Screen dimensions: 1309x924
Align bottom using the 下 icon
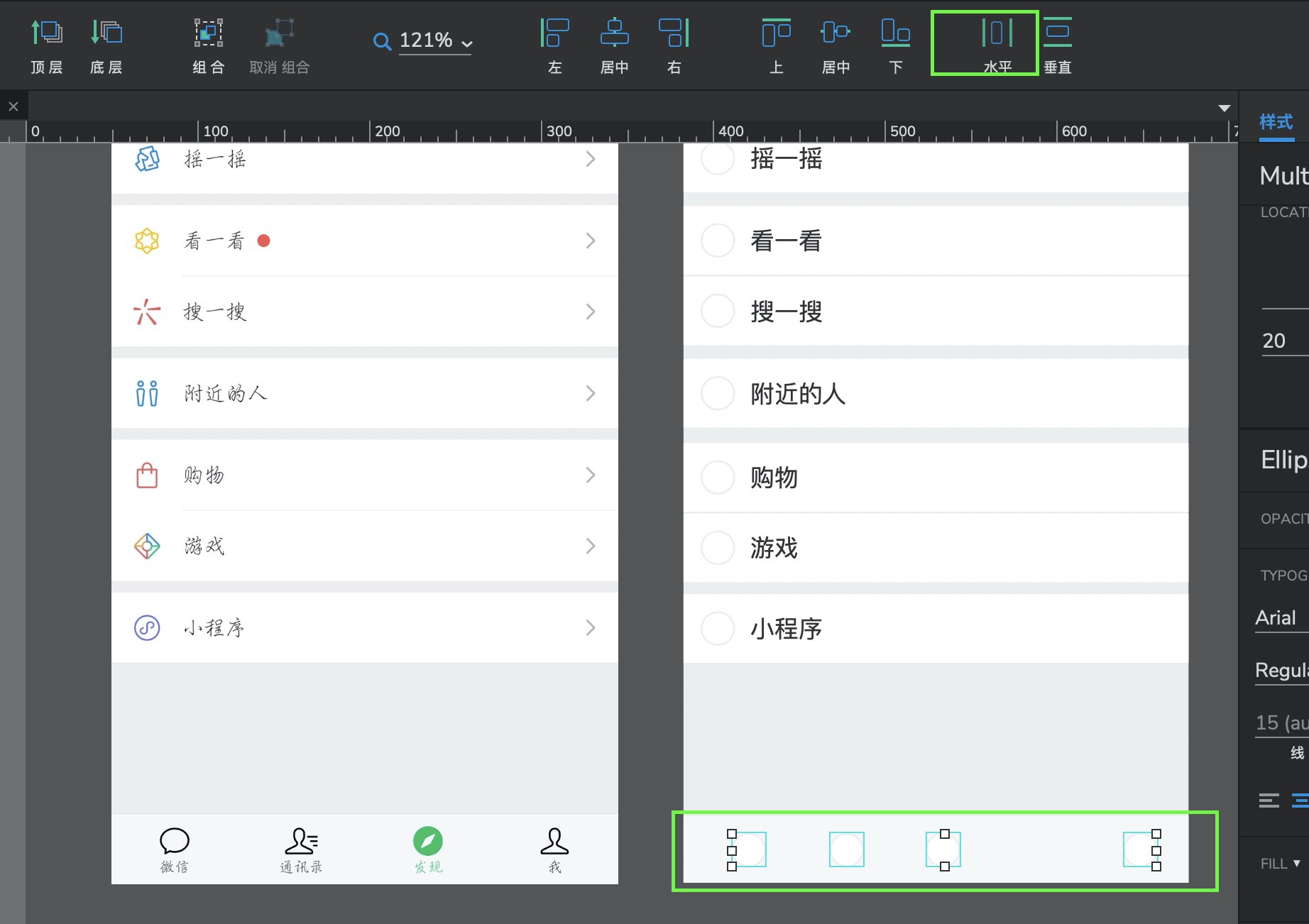pos(895,33)
